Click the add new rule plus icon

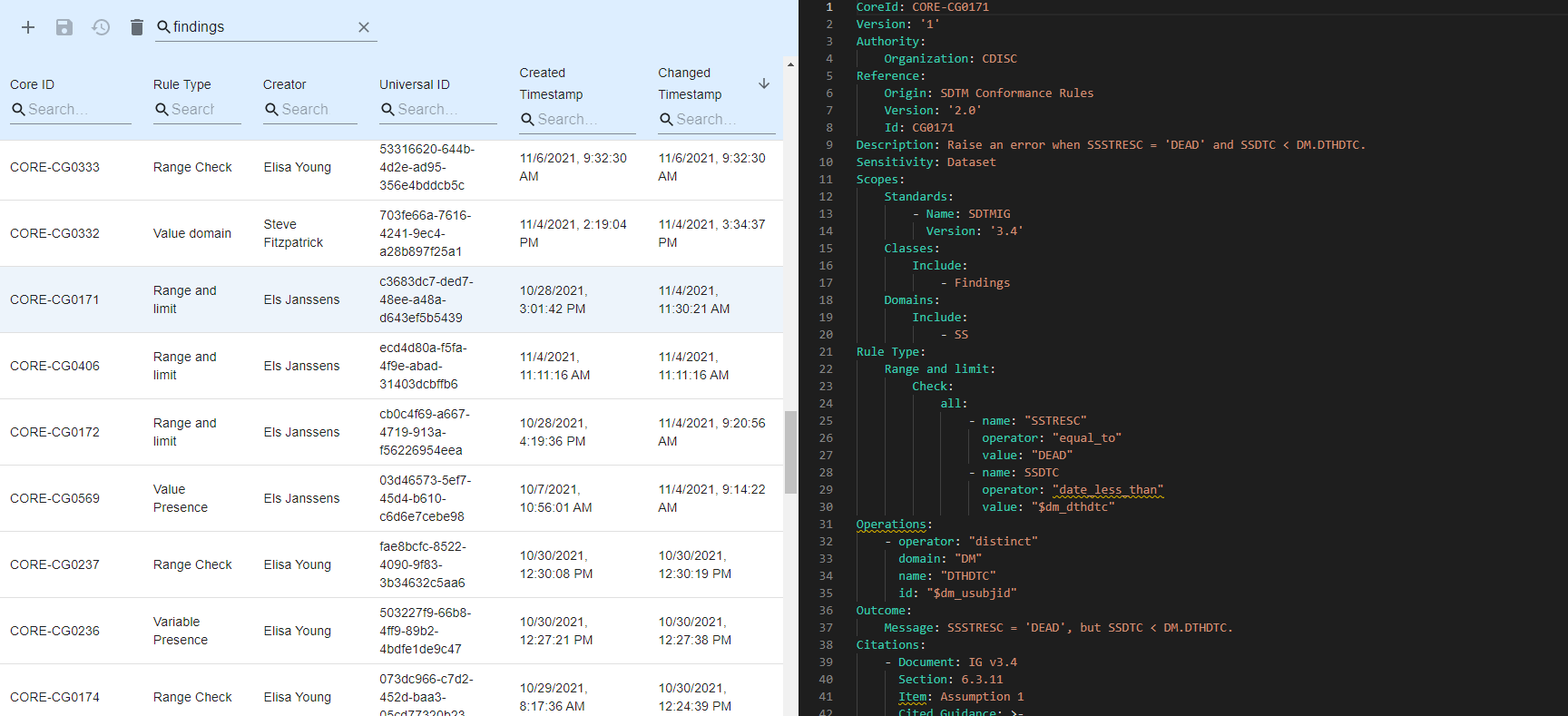[x=28, y=27]
